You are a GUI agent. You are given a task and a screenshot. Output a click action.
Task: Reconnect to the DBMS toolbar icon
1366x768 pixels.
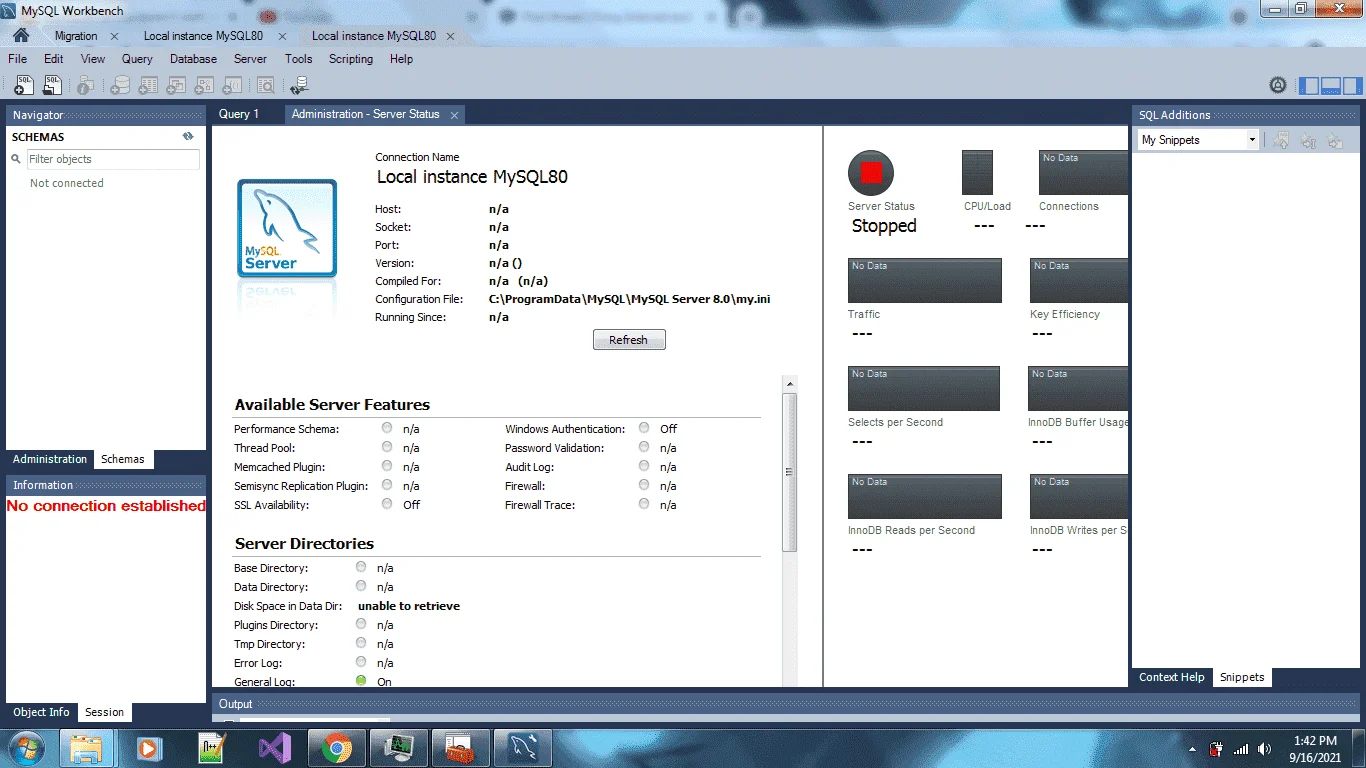[x=299, y=86]
